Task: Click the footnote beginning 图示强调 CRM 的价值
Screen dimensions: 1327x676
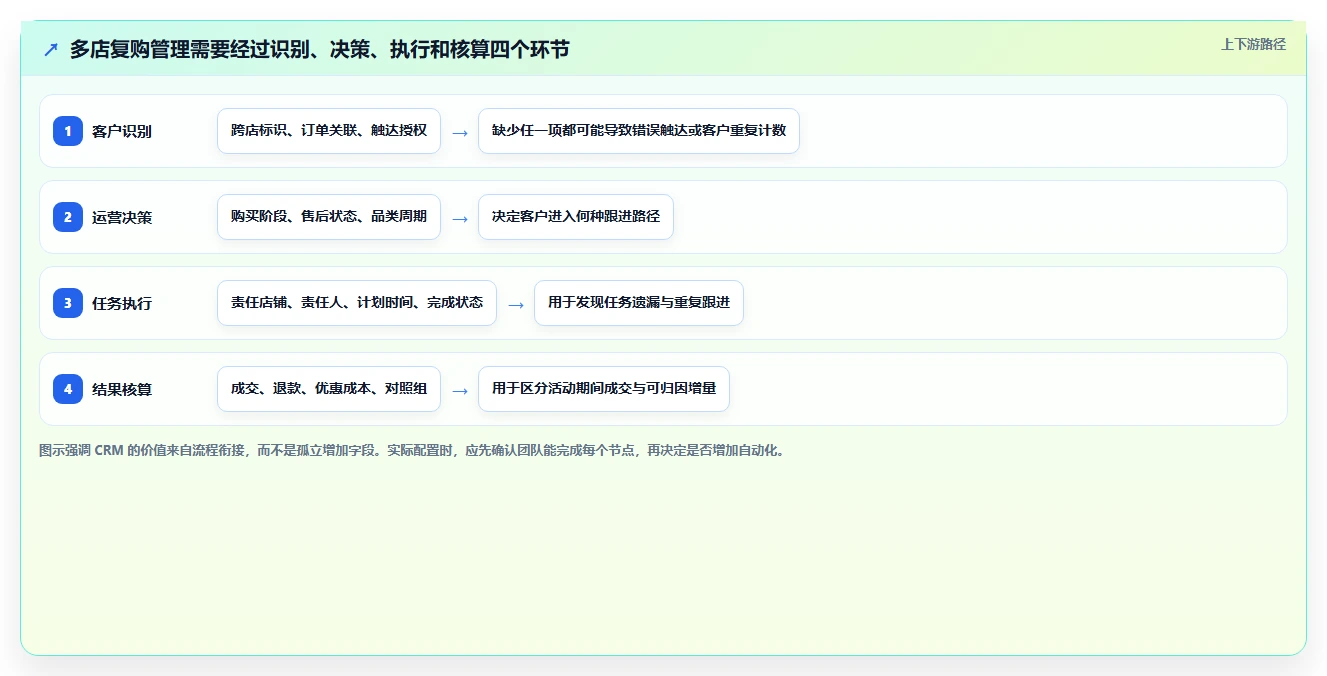Action: pos(413,450)
